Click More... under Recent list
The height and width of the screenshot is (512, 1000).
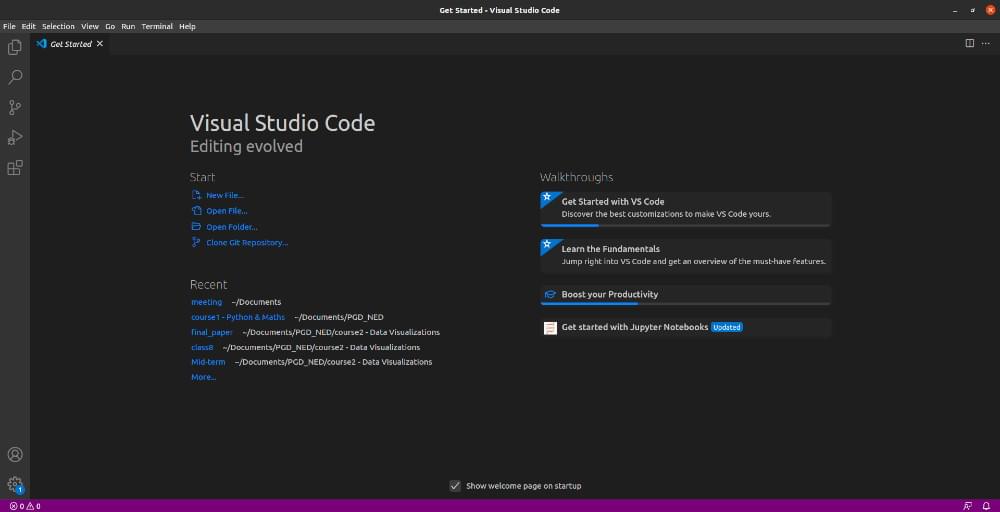click(x=203, y=377)
